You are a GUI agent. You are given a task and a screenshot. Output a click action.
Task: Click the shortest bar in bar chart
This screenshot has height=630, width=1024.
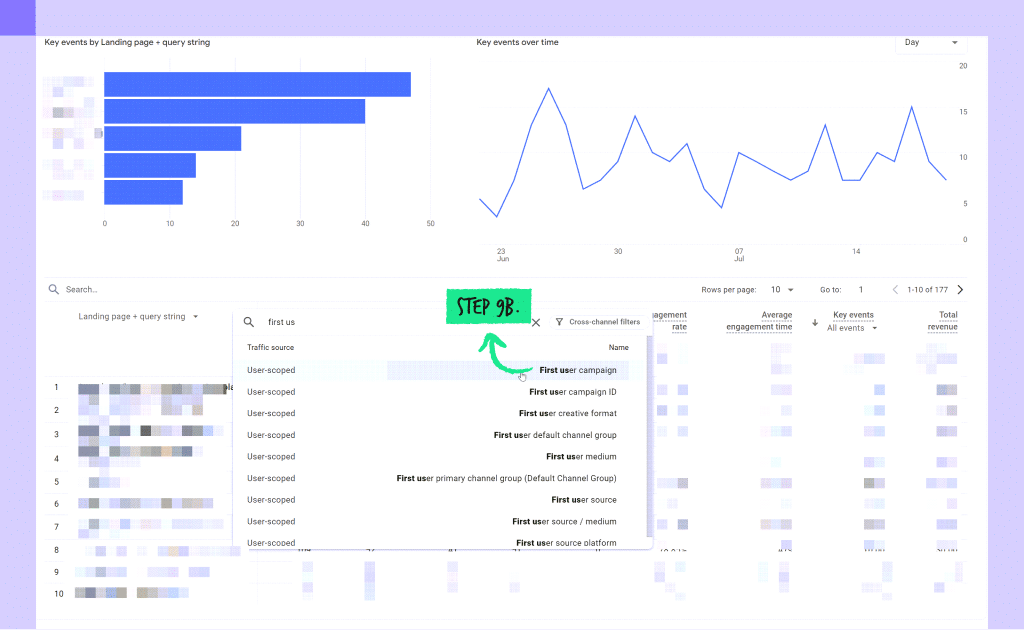coord(144,192)
